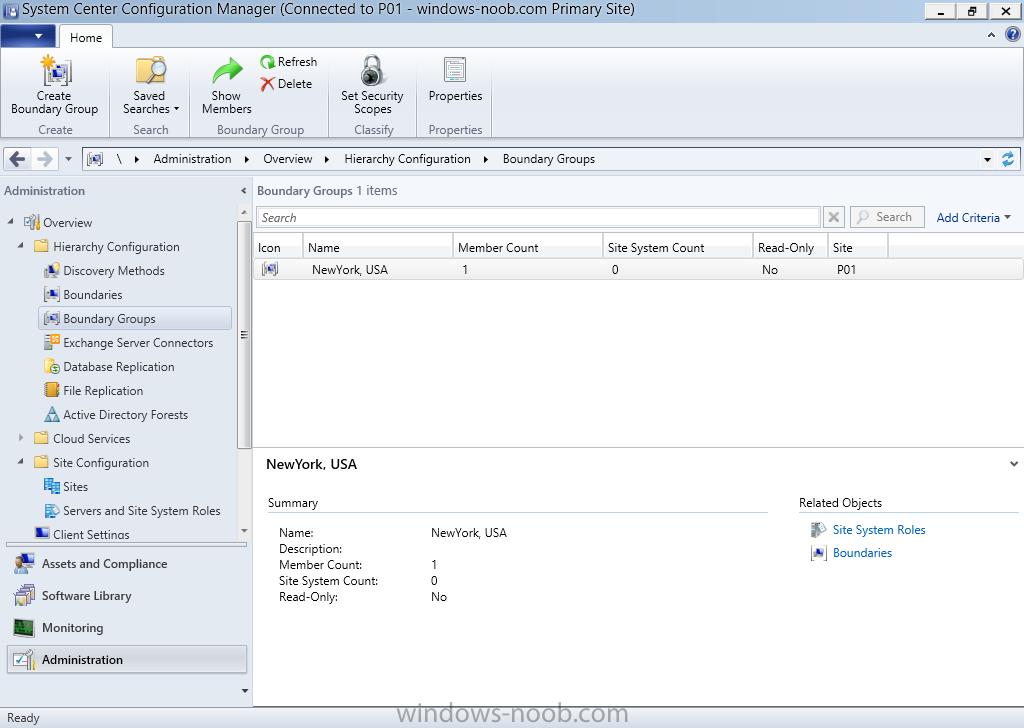Open the Site System Roles related link
Screen dimensions: 1024x728
tap(878, 530)
